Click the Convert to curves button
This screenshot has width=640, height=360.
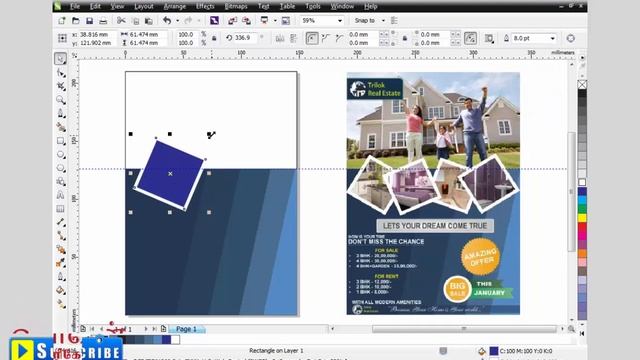click(x=571, y=38)
